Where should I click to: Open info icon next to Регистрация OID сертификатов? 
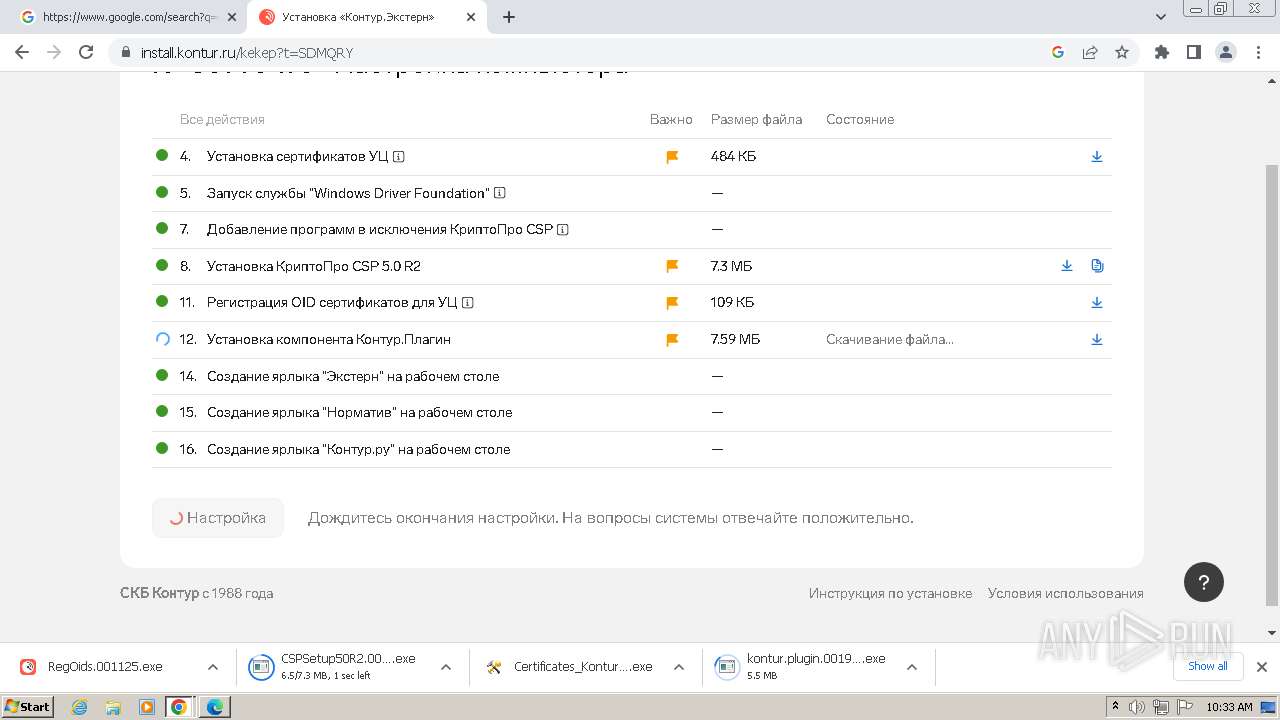tap(468, 303)
